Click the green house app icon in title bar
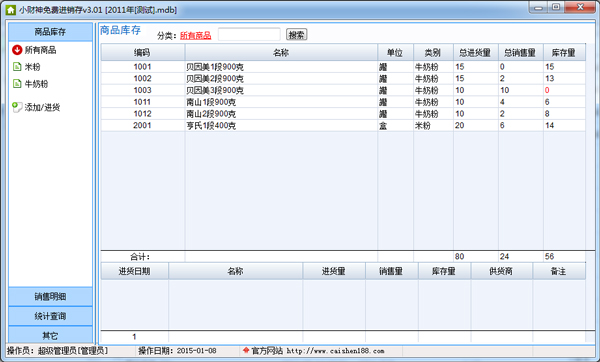The height and width of the screenshot is (362, 600). click(11, 10)
